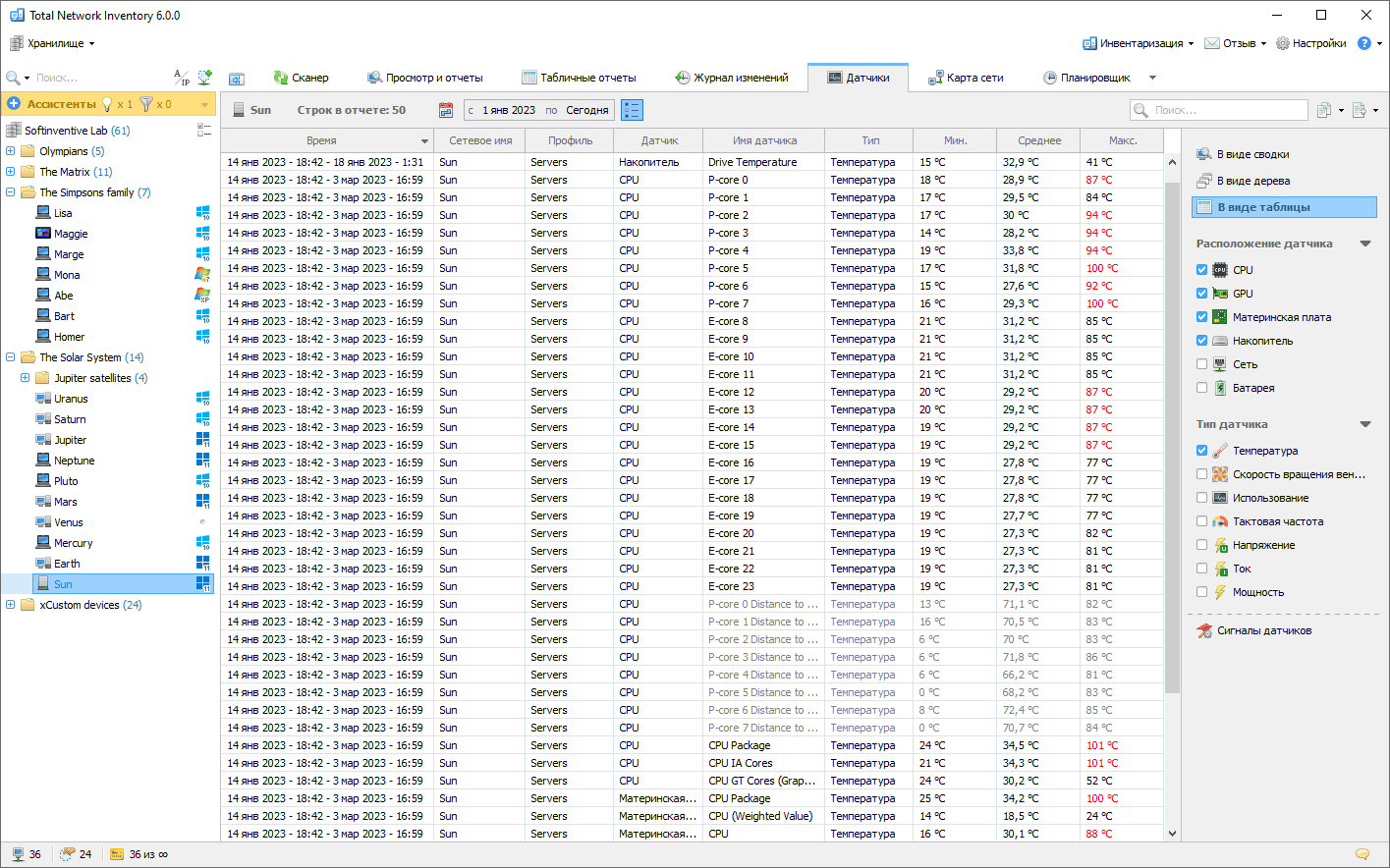Enable the Скорость вращения вентилятора checkbox
This screenshot has width=1390, height=868.
(1201, 474)
